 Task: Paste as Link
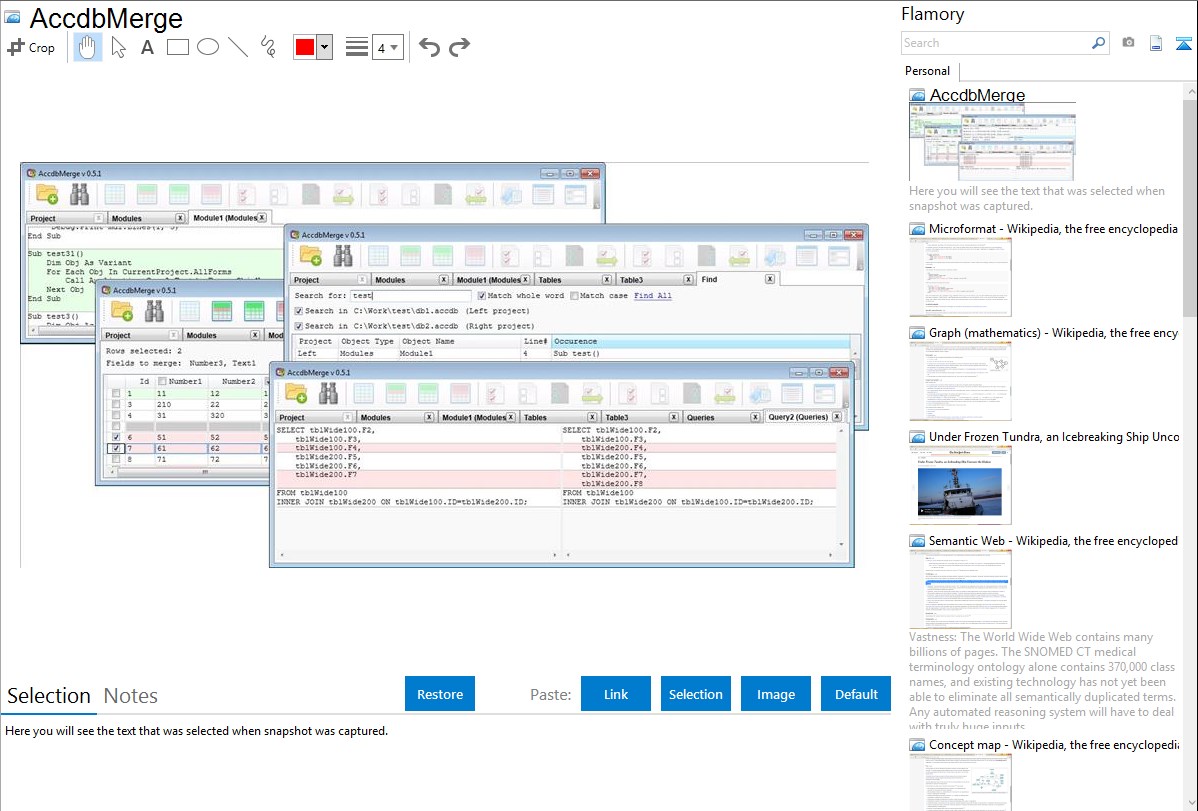coord(616,694)
